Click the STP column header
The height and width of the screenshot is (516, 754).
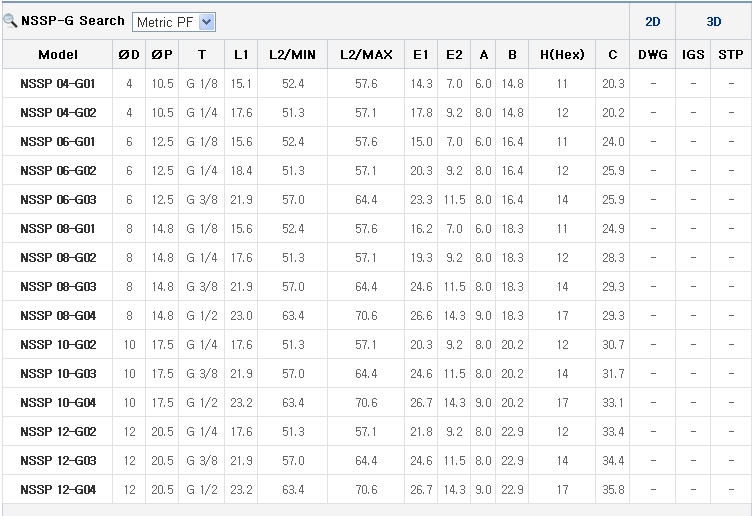pyautogui.click(x=730, y=55)
